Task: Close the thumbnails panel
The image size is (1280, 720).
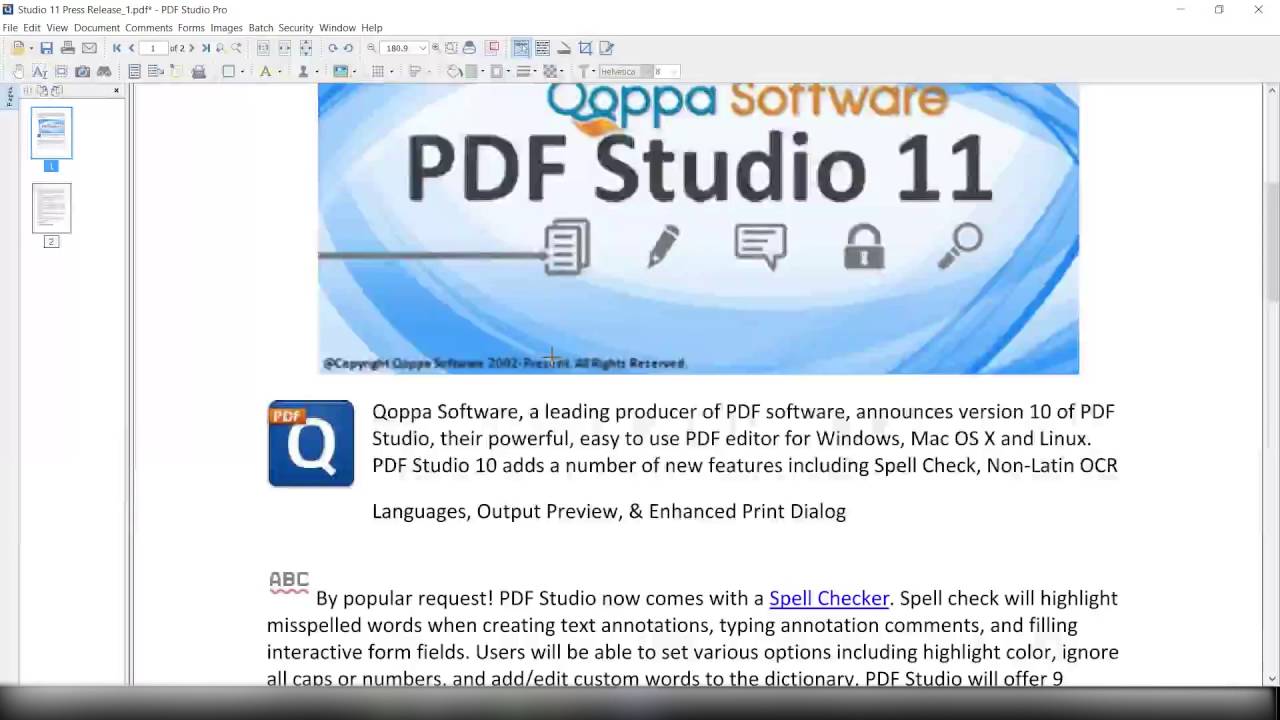Action: coord(116,90)
